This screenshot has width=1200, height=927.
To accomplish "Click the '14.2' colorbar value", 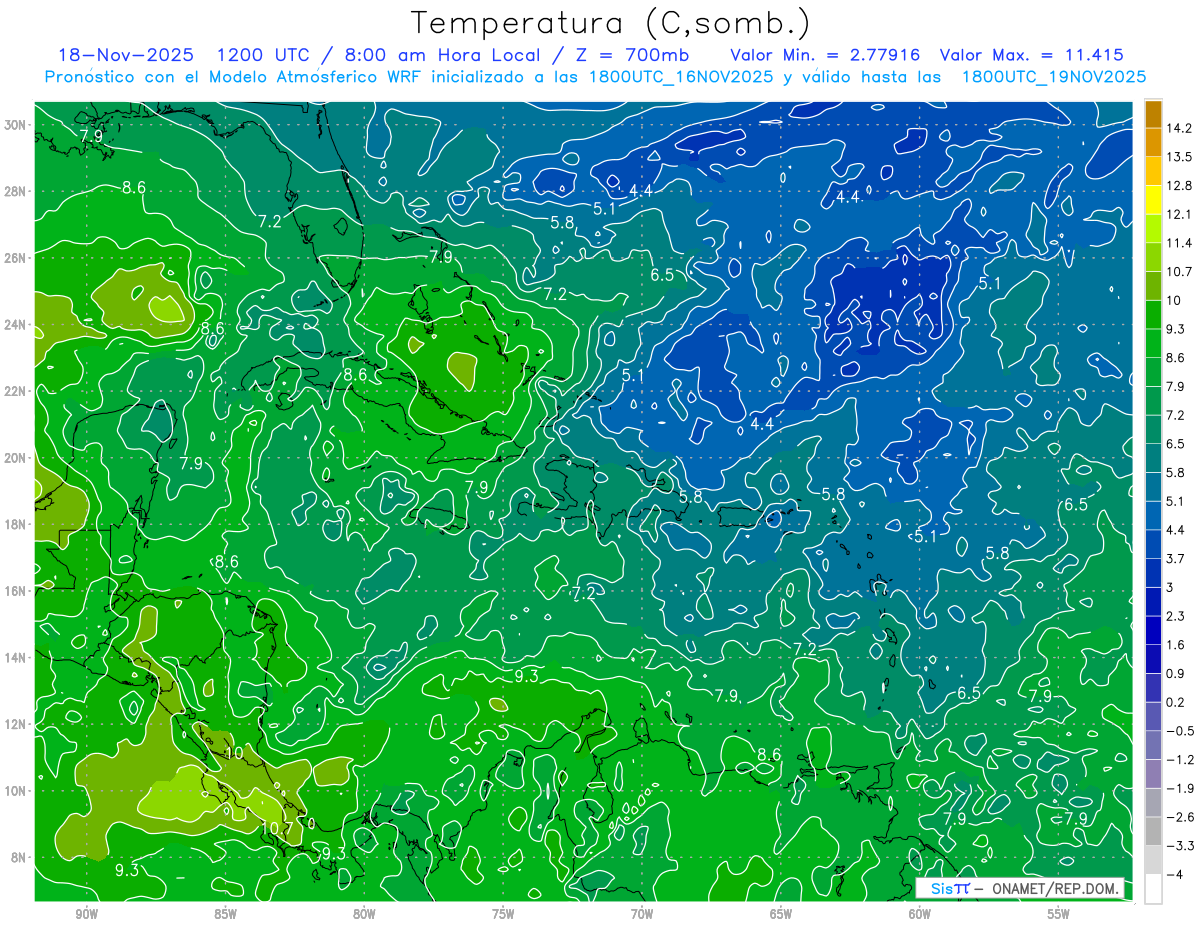I will click(1179, 128).
